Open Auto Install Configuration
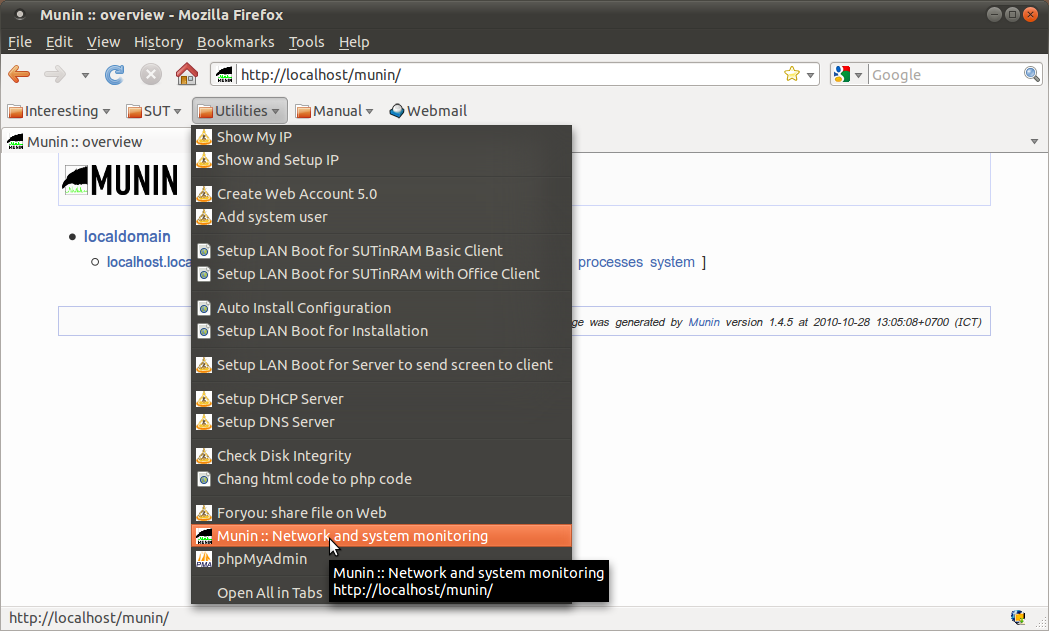 tap(381, 308)
